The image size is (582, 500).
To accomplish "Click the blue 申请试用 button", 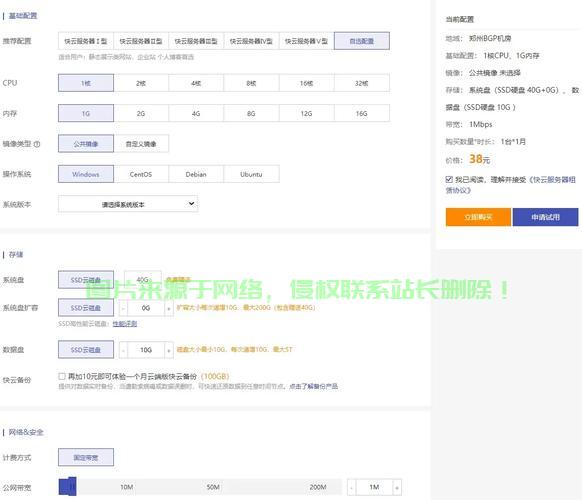I will 545,217.
